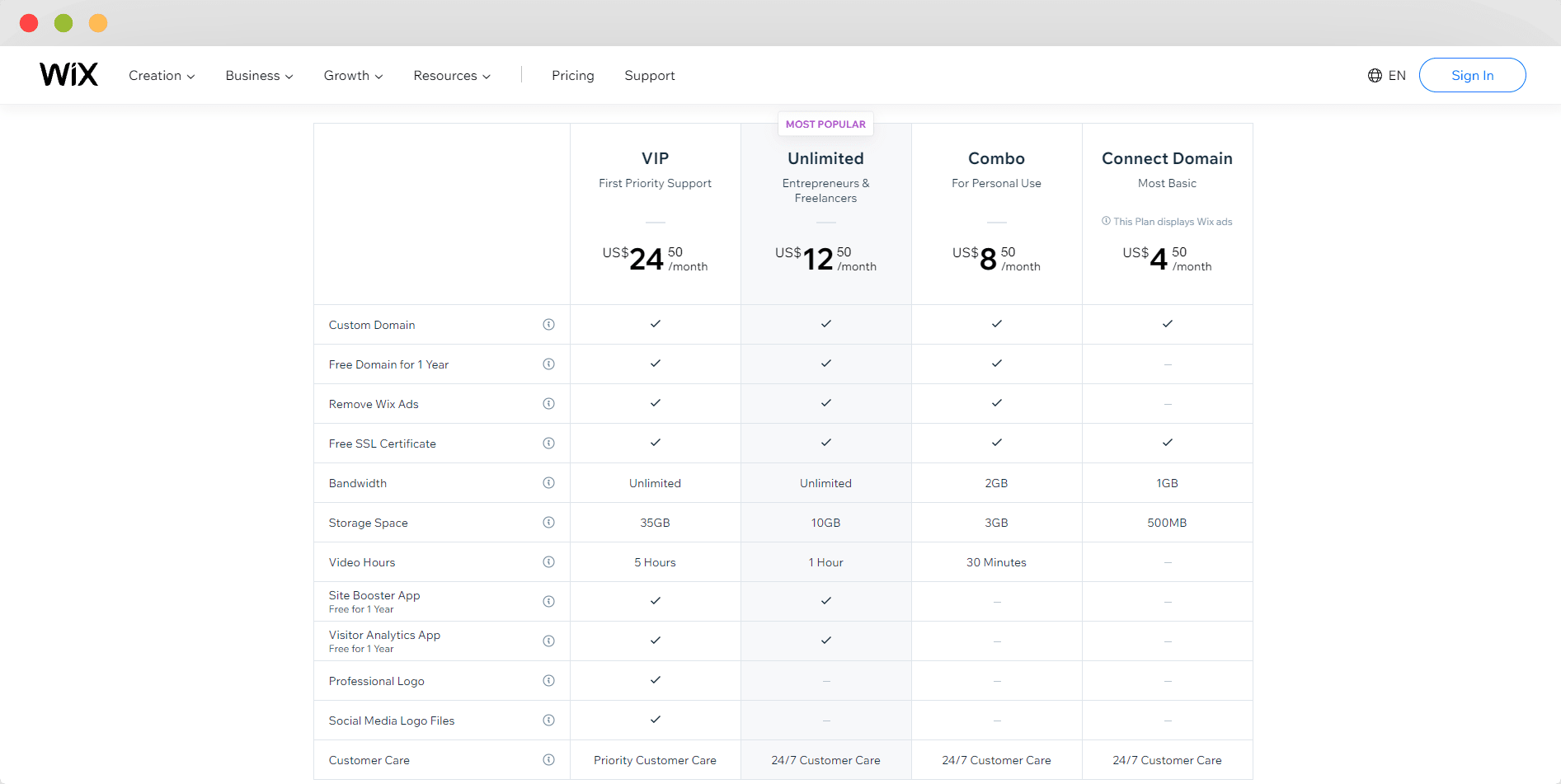Open the Site Booster App info icon
1561x784 pixels.
tap(548, 602)
